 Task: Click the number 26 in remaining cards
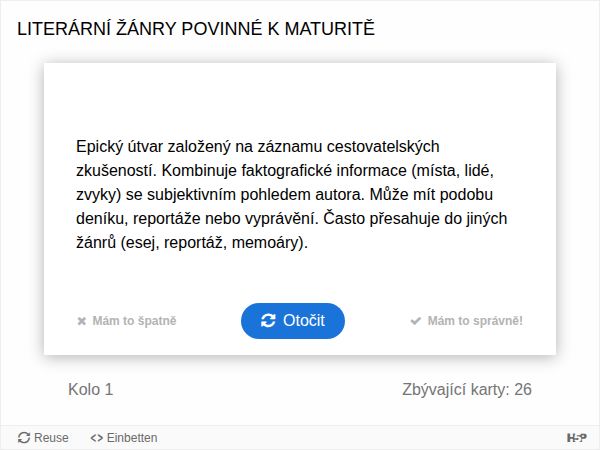pyautogui.click(x=523, y=389)
